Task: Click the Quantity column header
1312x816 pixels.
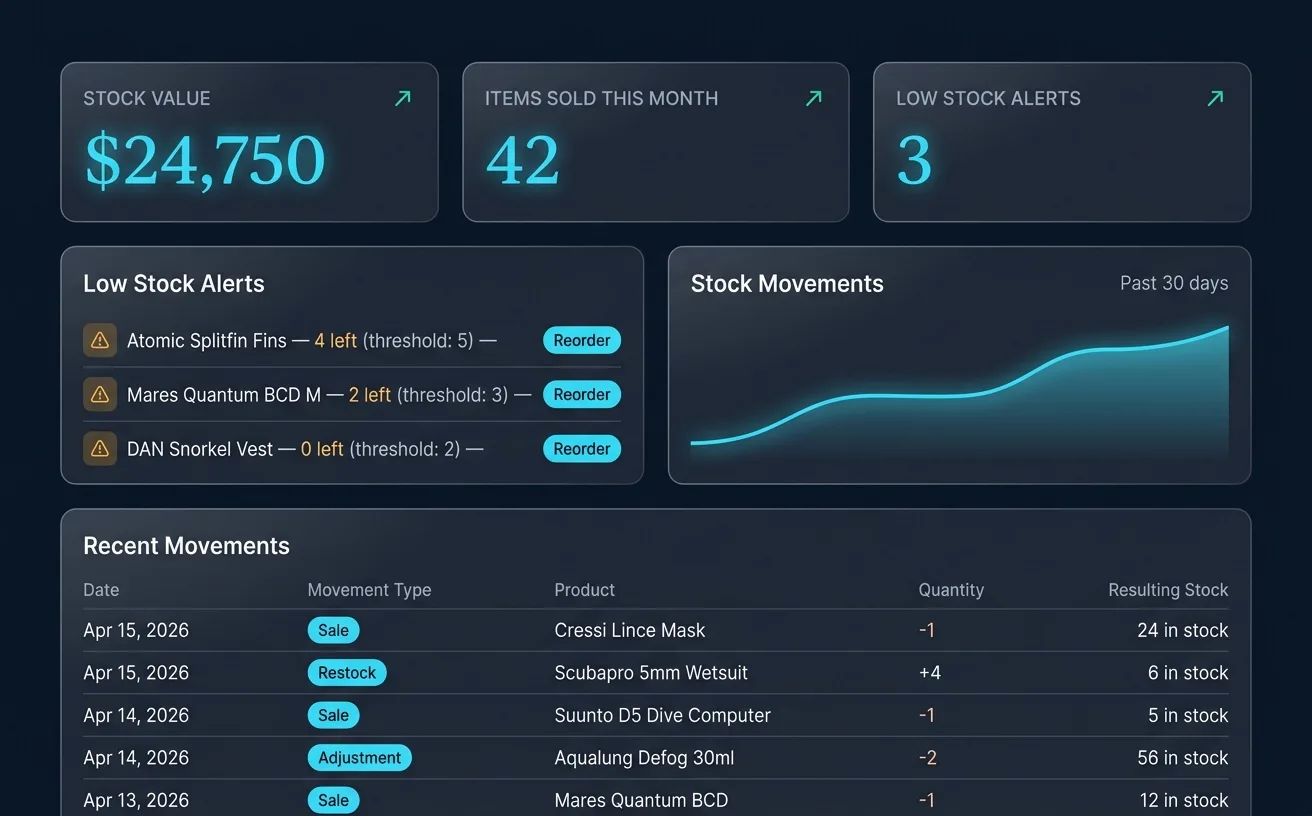Action: pos(951,590)
